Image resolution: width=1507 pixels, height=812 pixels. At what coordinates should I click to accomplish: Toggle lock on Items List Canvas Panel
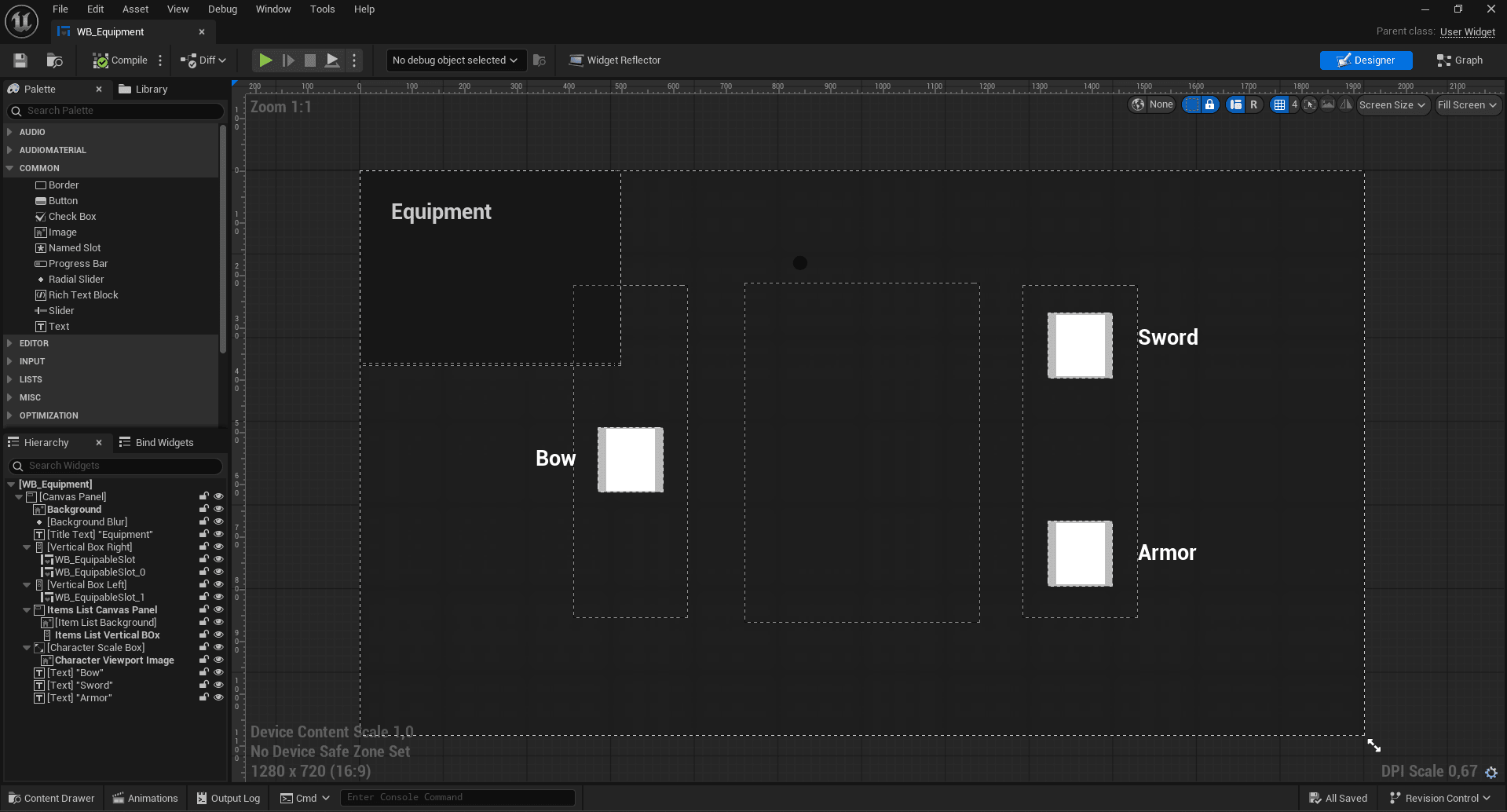pyautogui.click(x=204, y=610)
